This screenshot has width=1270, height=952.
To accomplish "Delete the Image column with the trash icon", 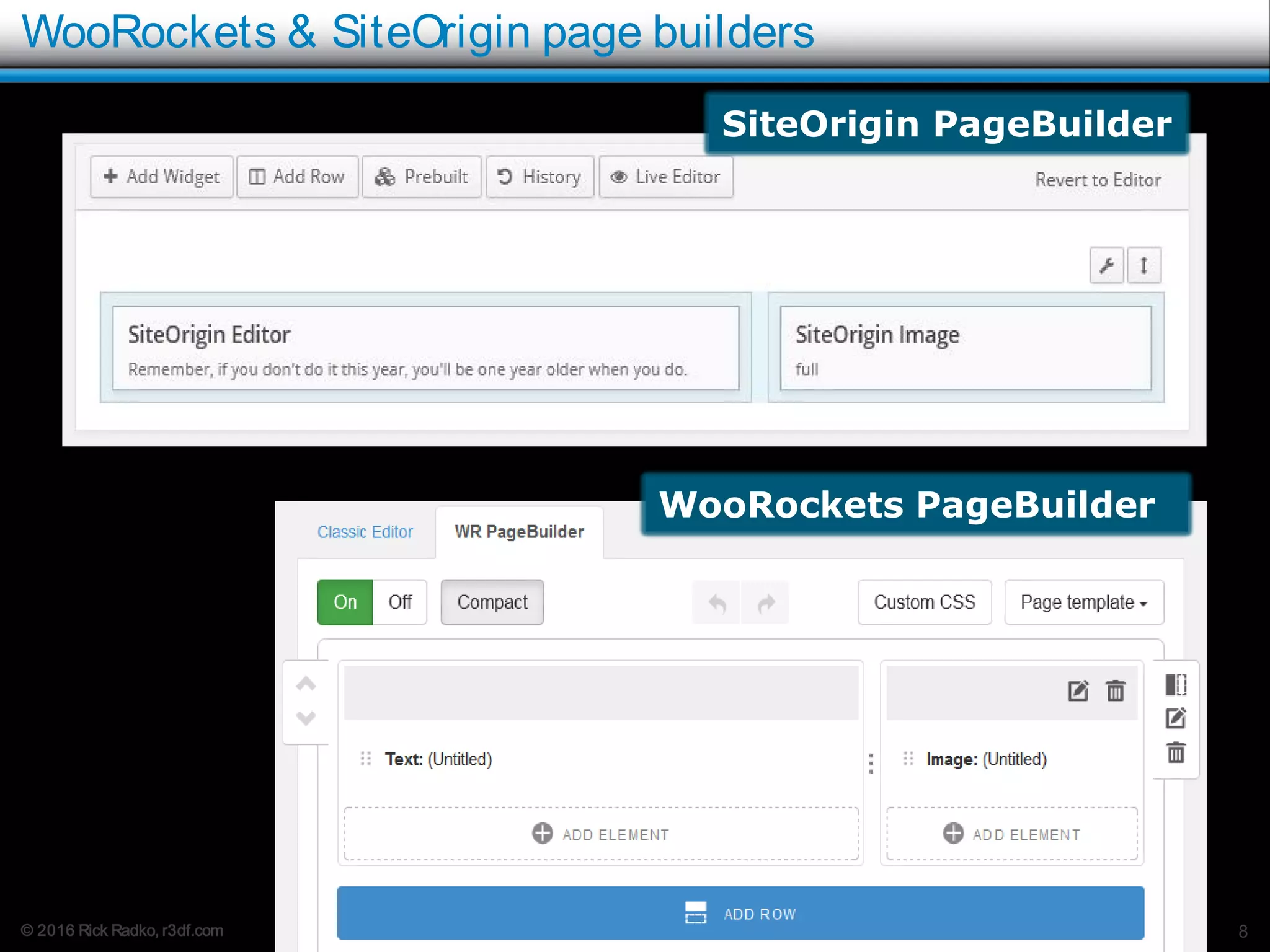I will pos(1116,690).
